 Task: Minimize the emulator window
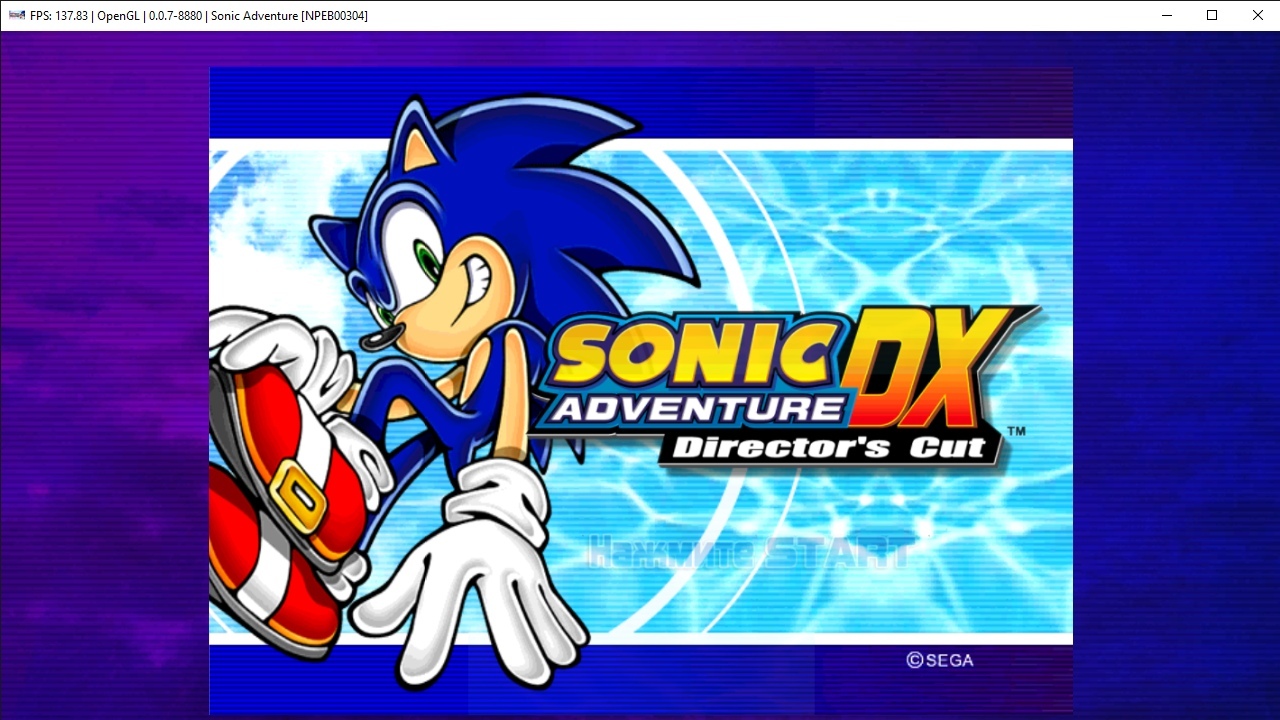[x=1166, y=15]
